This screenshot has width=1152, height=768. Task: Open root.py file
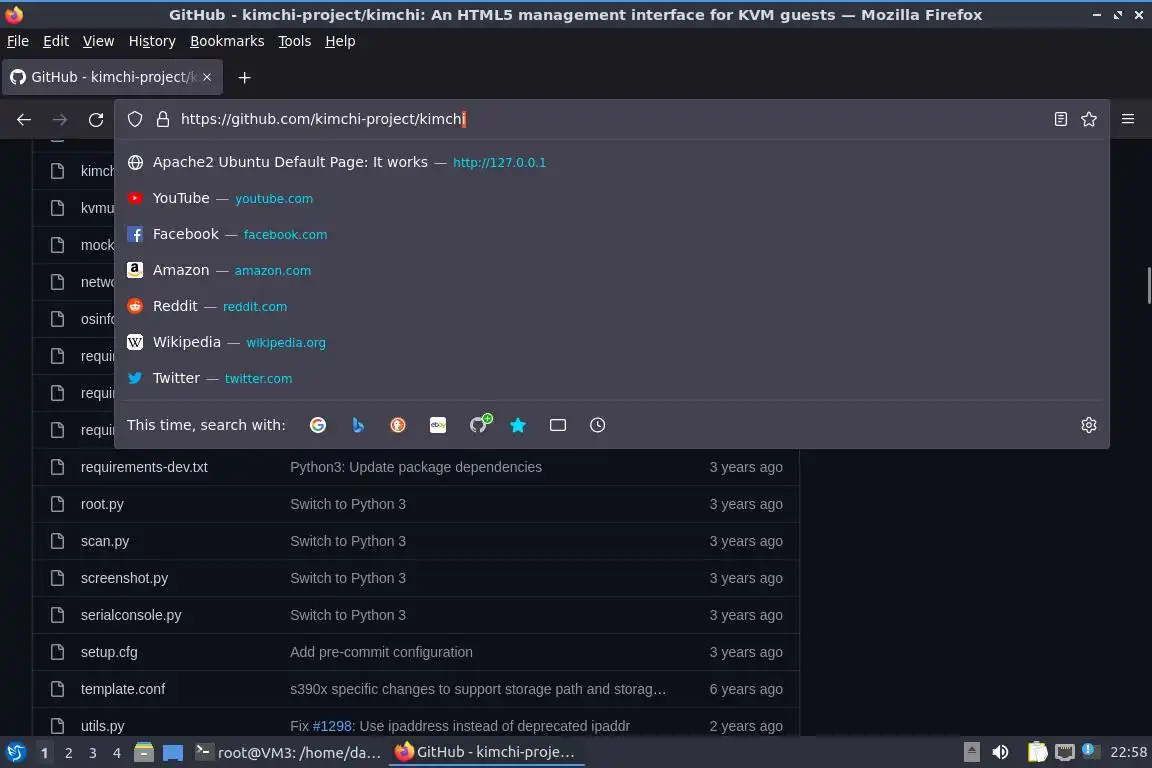pos(102,504)
